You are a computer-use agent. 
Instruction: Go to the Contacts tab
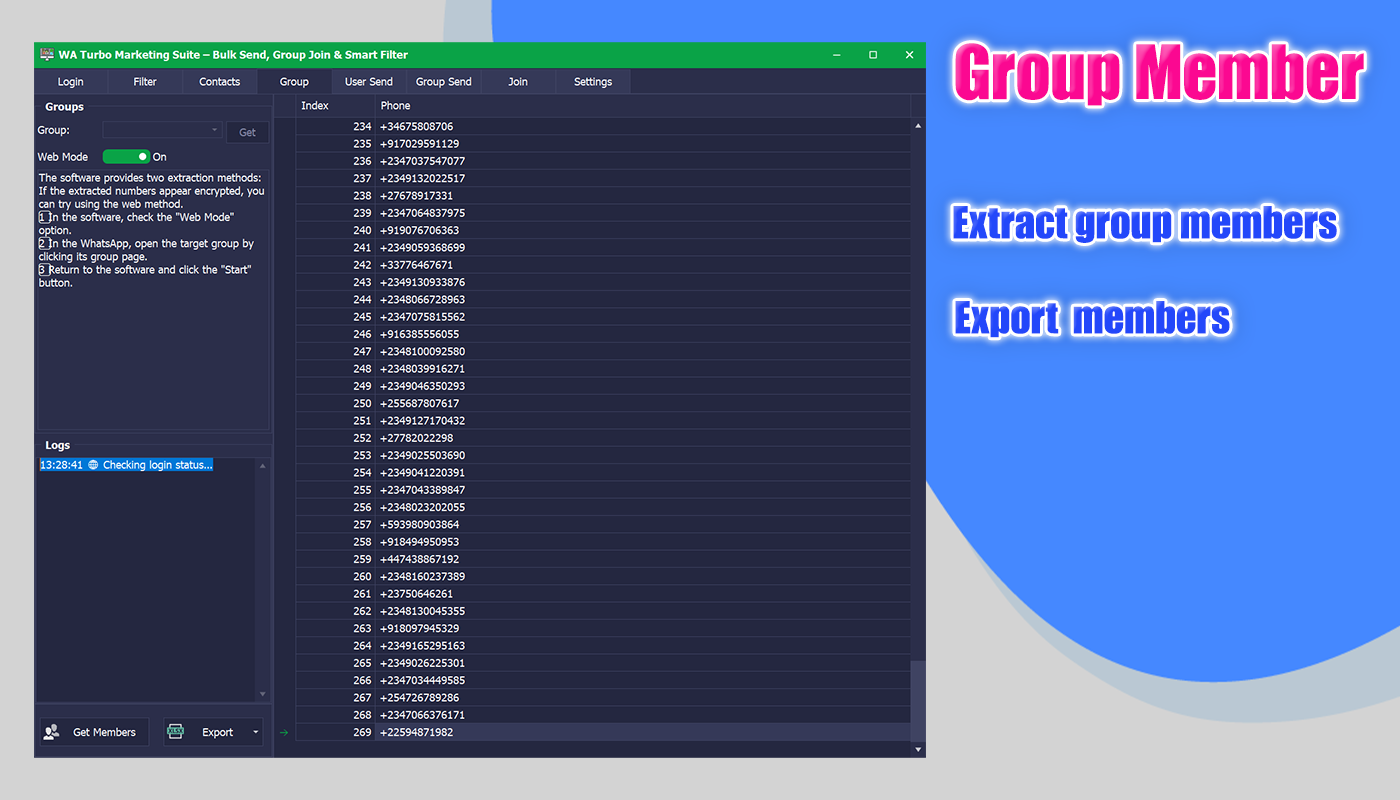(x=219, y=82)
